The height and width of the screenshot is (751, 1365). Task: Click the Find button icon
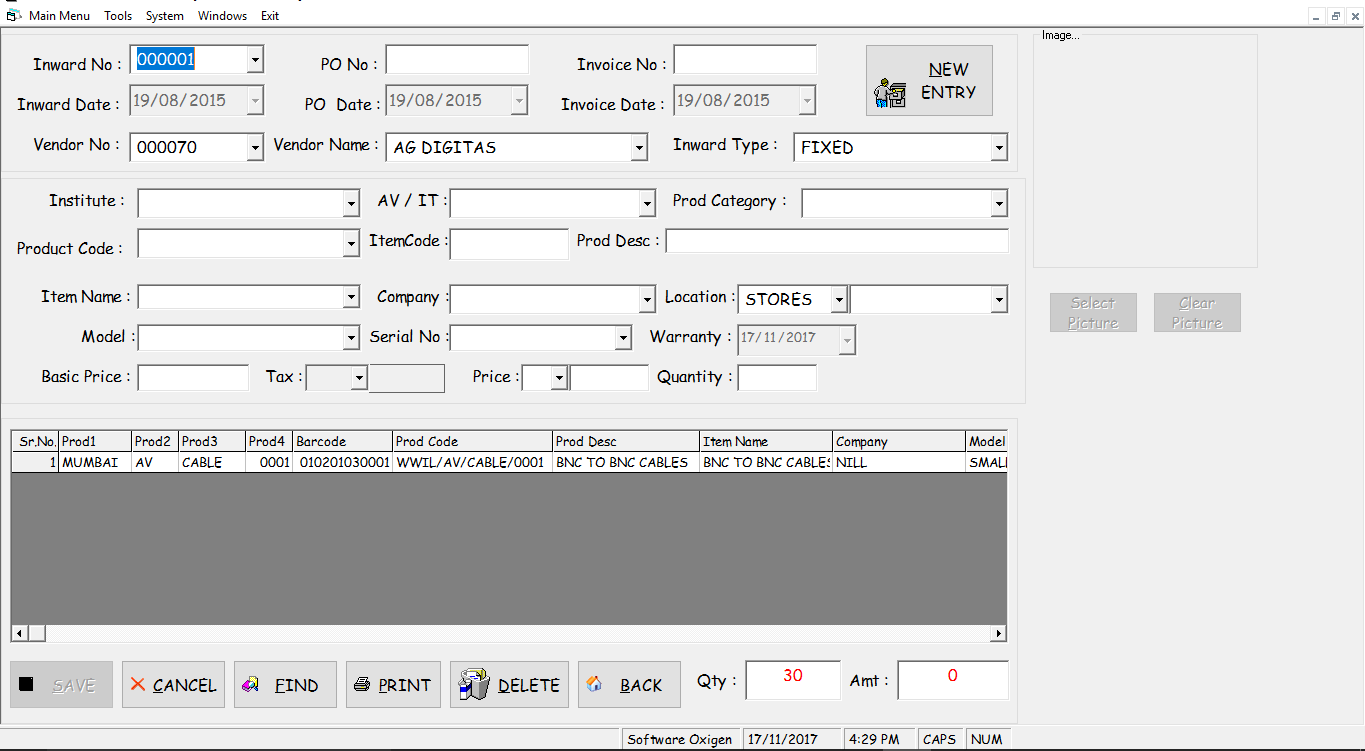tap(251, 685)
